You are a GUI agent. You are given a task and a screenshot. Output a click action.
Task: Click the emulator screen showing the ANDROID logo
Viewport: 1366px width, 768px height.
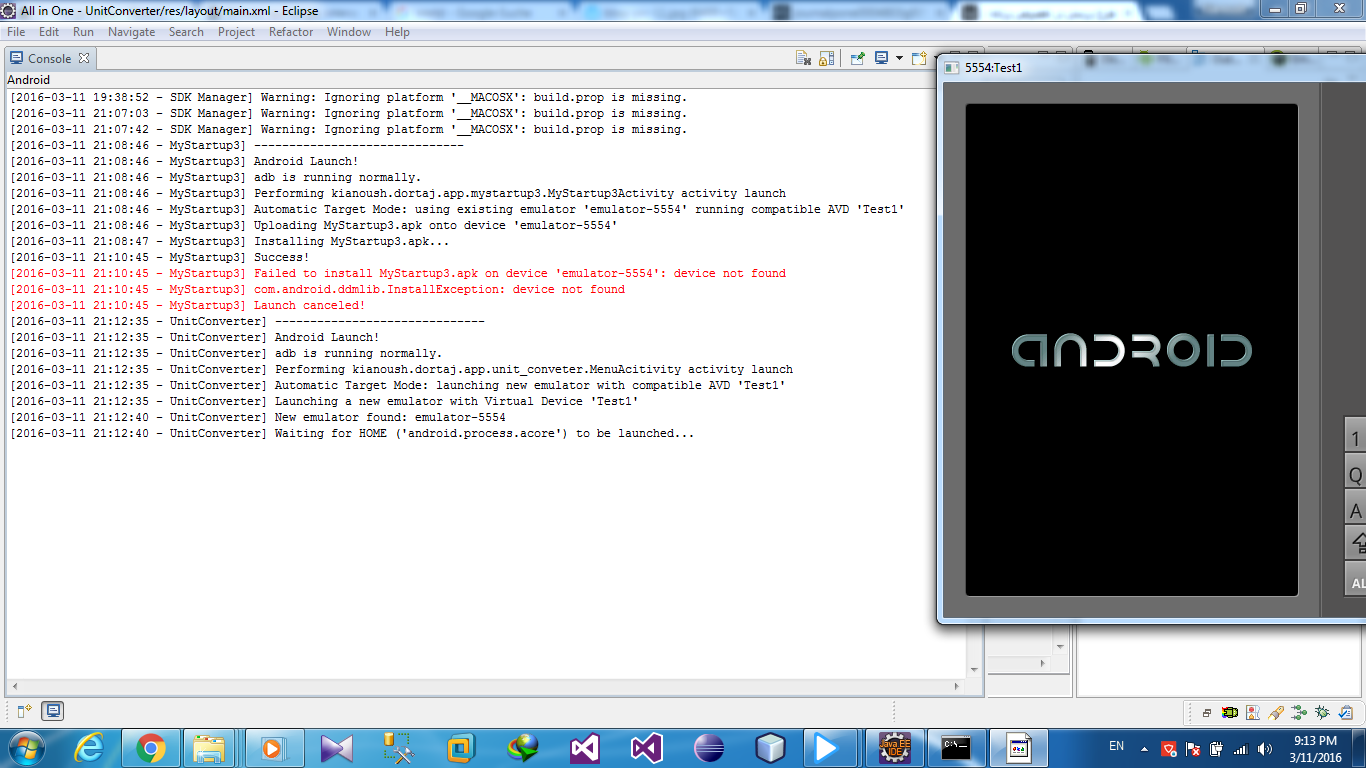(1131, 350)
